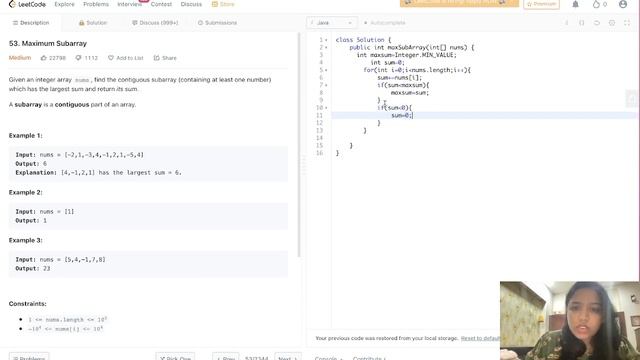Click the streak flame counter icon
The image size is (640, 360).
click(x=596, y=4)
